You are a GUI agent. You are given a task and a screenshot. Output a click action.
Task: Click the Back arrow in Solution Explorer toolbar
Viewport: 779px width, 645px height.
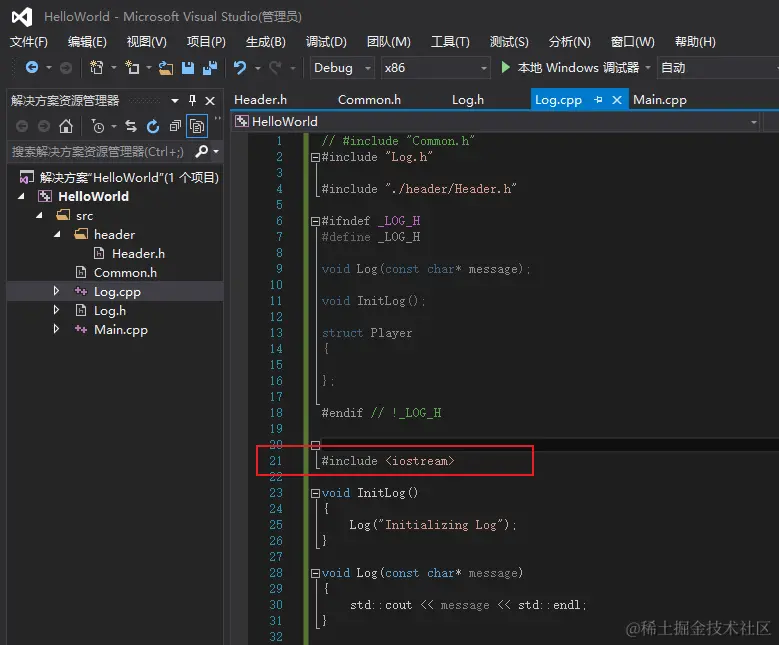point(22,126)
